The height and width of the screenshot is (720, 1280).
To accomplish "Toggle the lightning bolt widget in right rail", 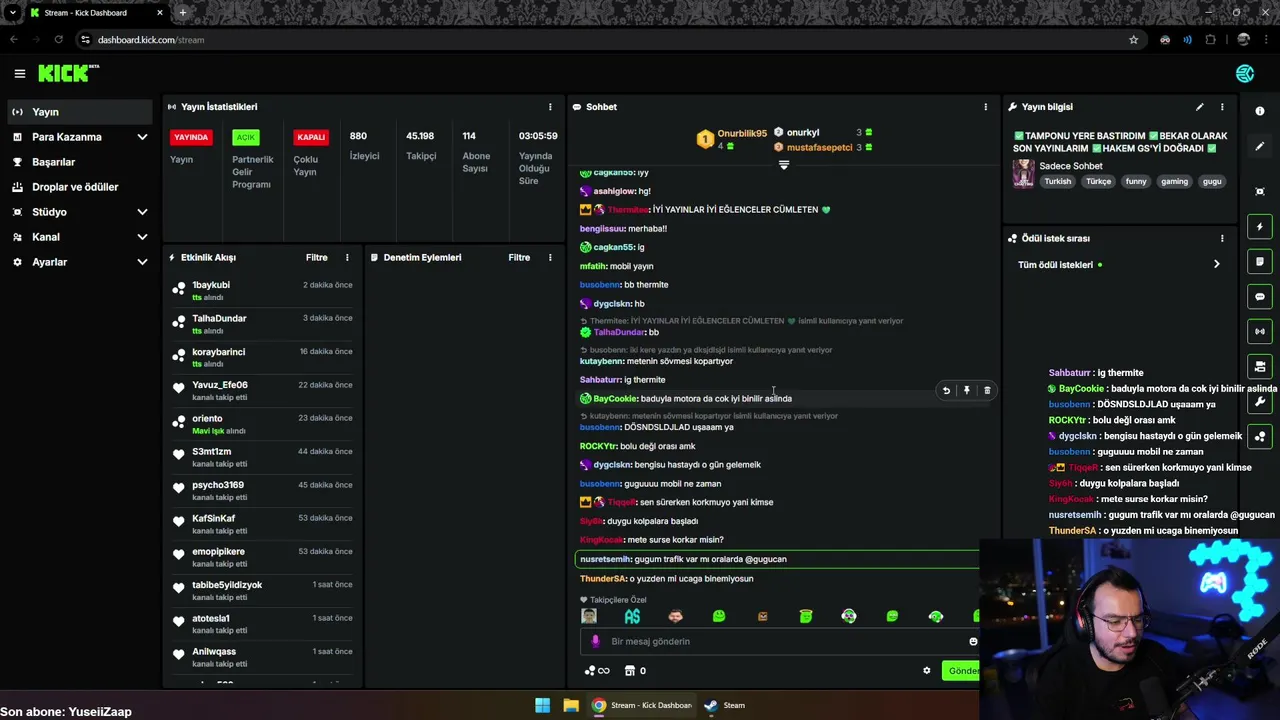I will pyautogui.click(x=1260, y=227).
